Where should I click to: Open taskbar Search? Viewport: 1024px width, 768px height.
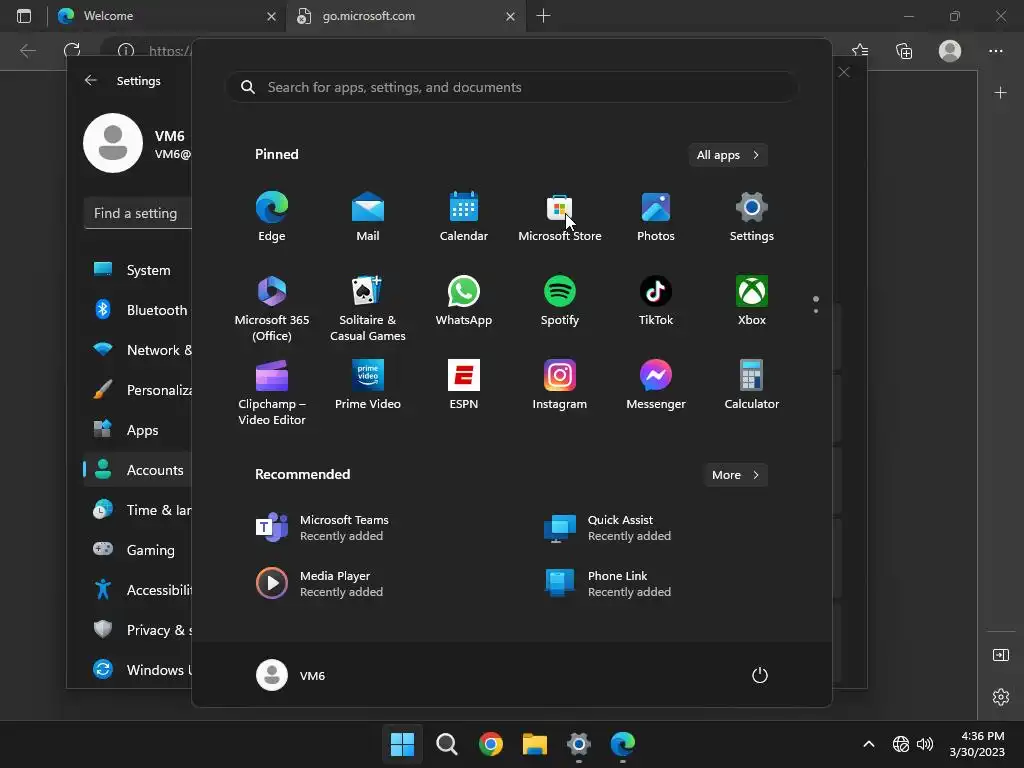coord(447,744)
